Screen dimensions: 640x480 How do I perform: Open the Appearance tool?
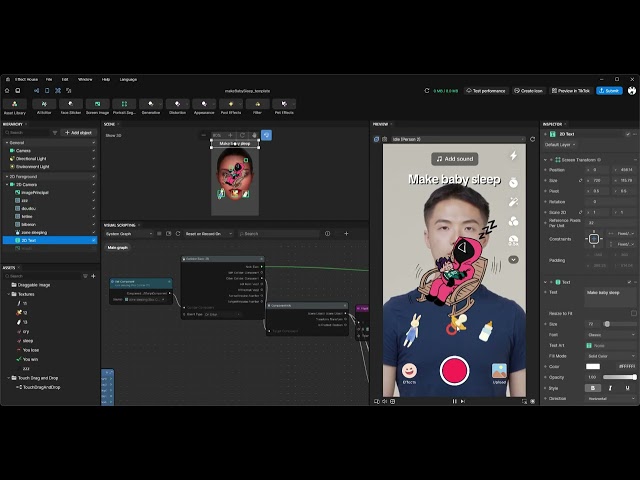(x=204, y=107)
